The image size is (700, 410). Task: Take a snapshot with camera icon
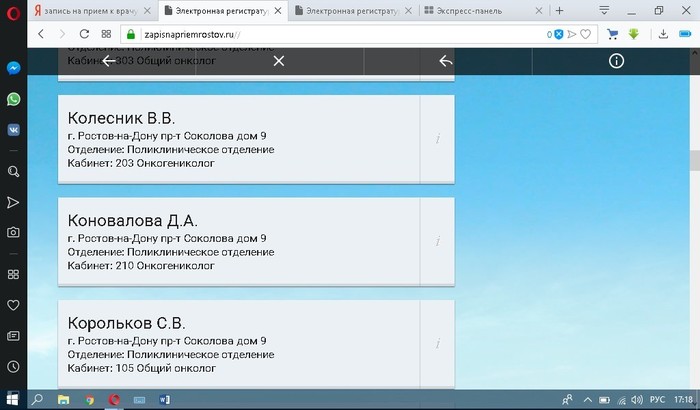(x=14, y=232)
